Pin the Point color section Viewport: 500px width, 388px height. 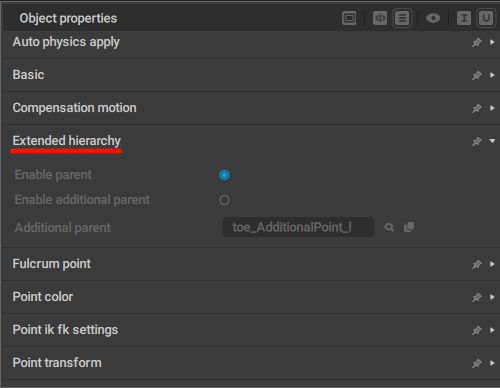(477, 297)
